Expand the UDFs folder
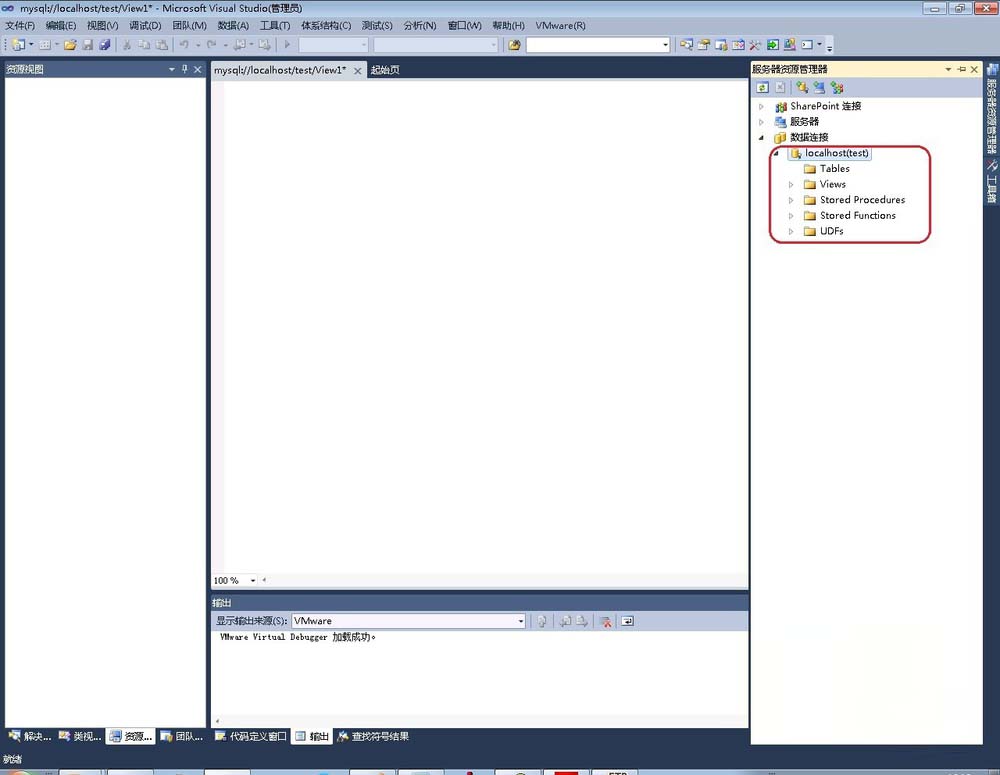The image size is (1000, 775). tap(791, 232)
